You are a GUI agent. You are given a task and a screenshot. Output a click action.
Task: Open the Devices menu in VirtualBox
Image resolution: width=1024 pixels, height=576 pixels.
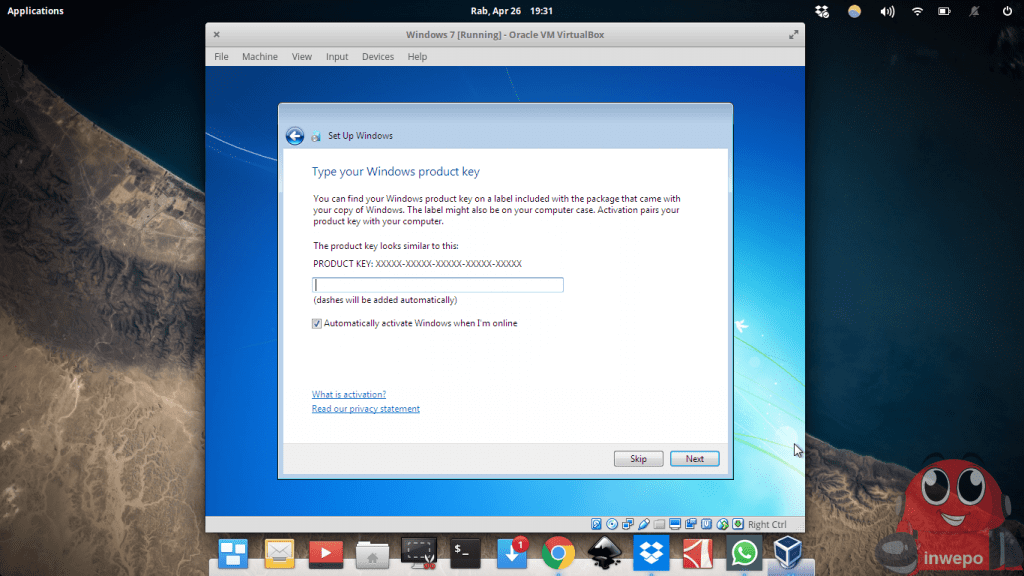377,57
